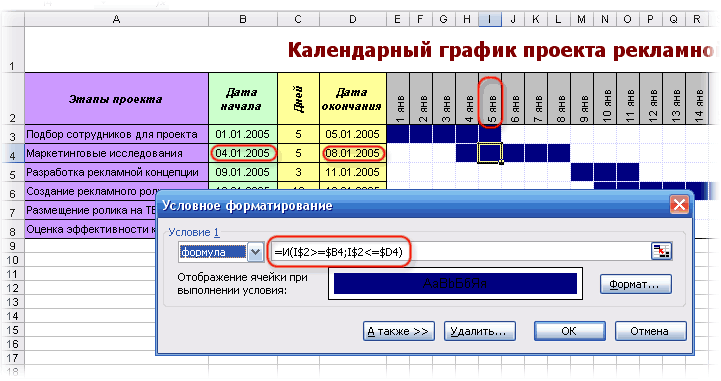Close the Условное форматирование dialog
Image resolution: width=721 pixels, height=381 pixels.
679,205
